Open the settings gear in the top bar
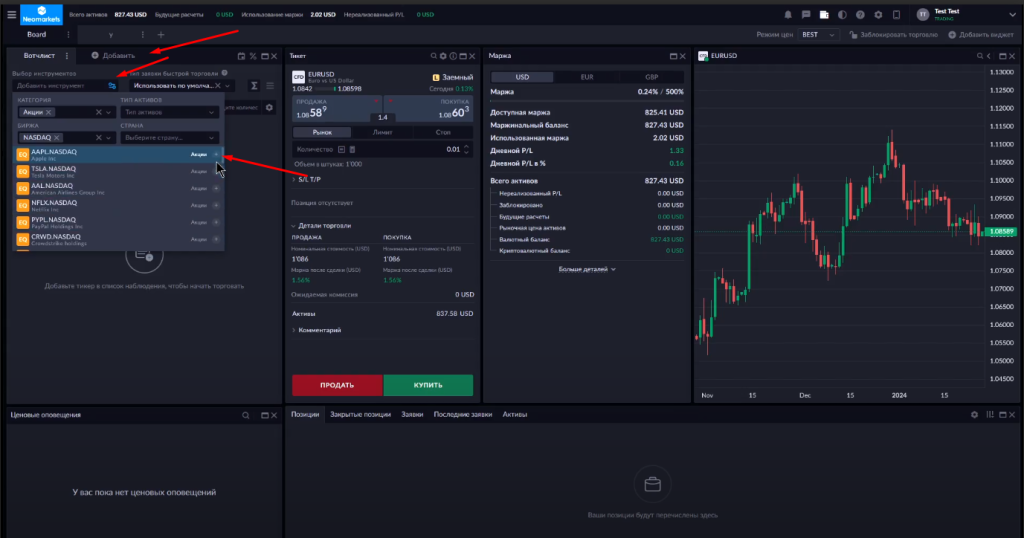 878,14
